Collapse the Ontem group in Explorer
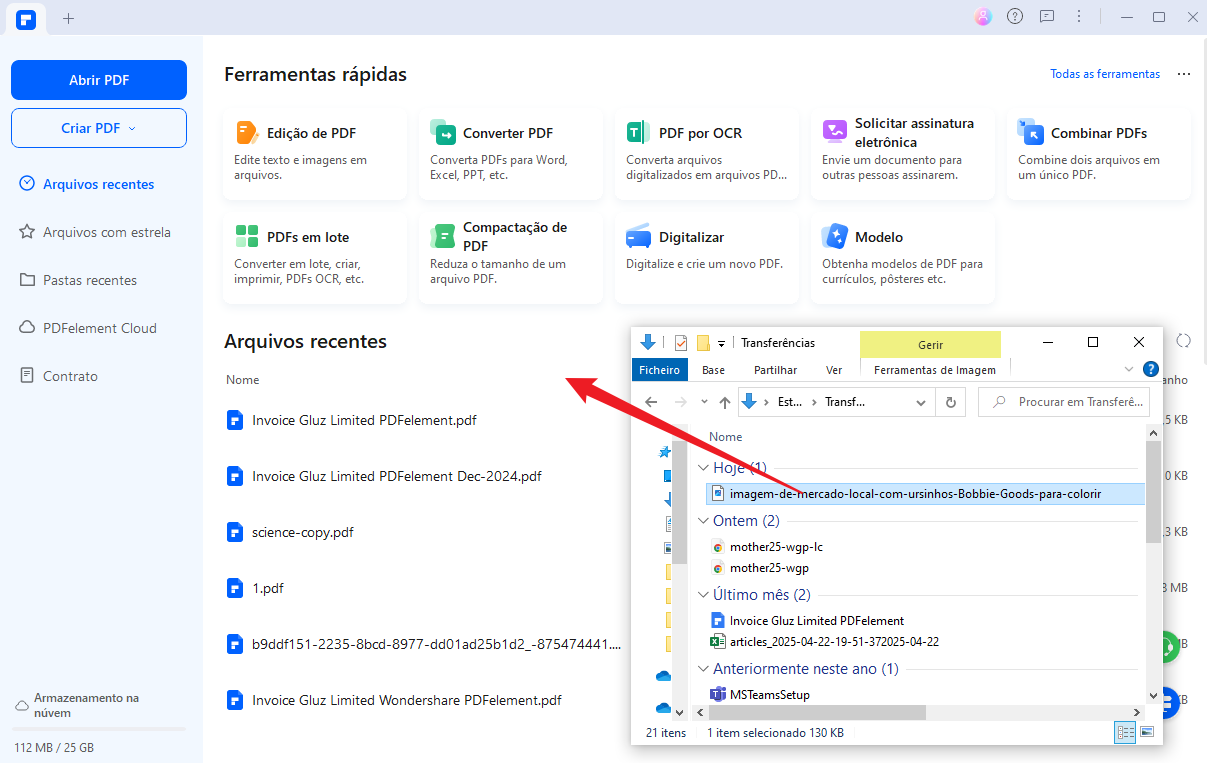 (x=703, y=521)
